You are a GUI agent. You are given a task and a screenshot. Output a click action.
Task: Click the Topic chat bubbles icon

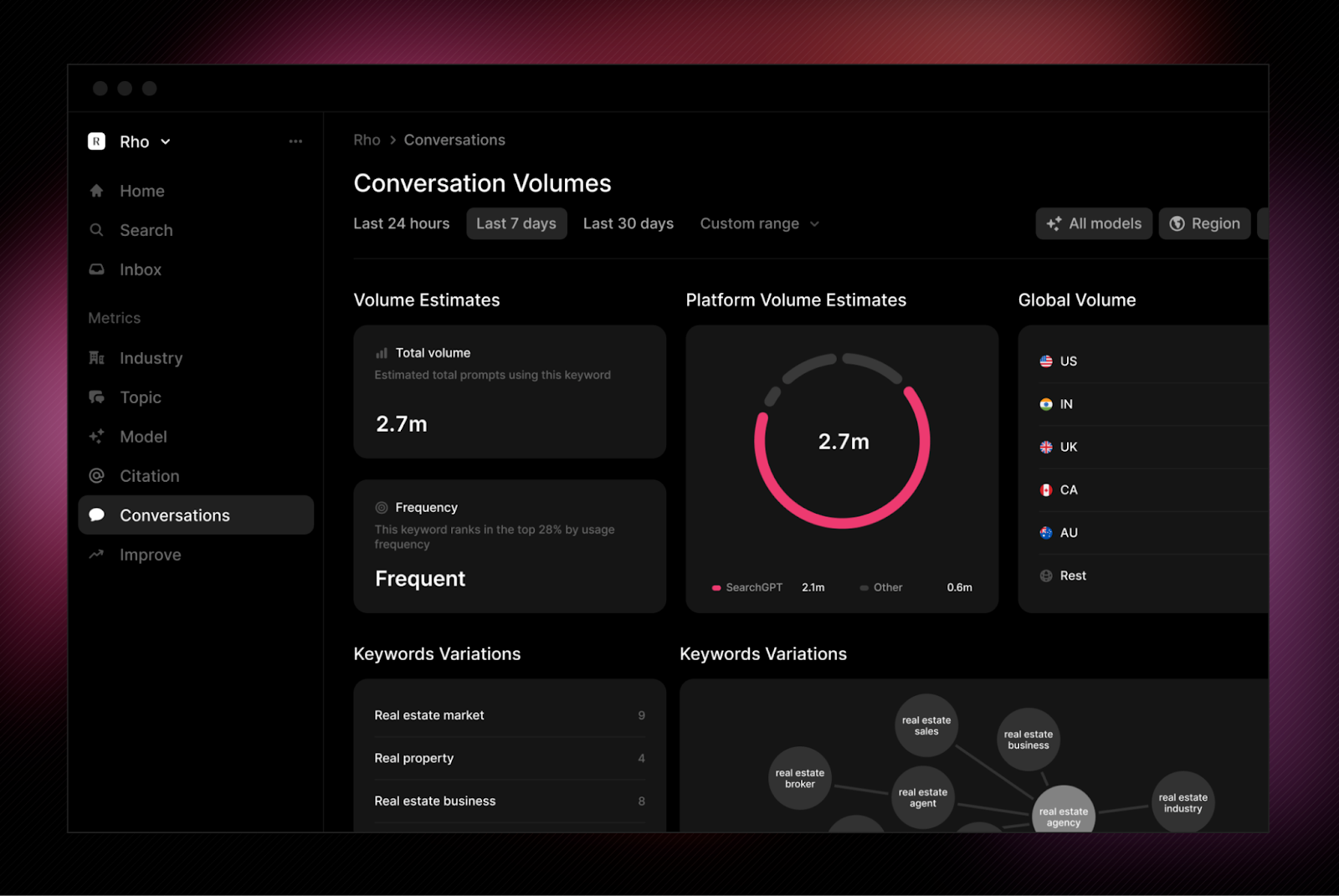tap(97, 397)
